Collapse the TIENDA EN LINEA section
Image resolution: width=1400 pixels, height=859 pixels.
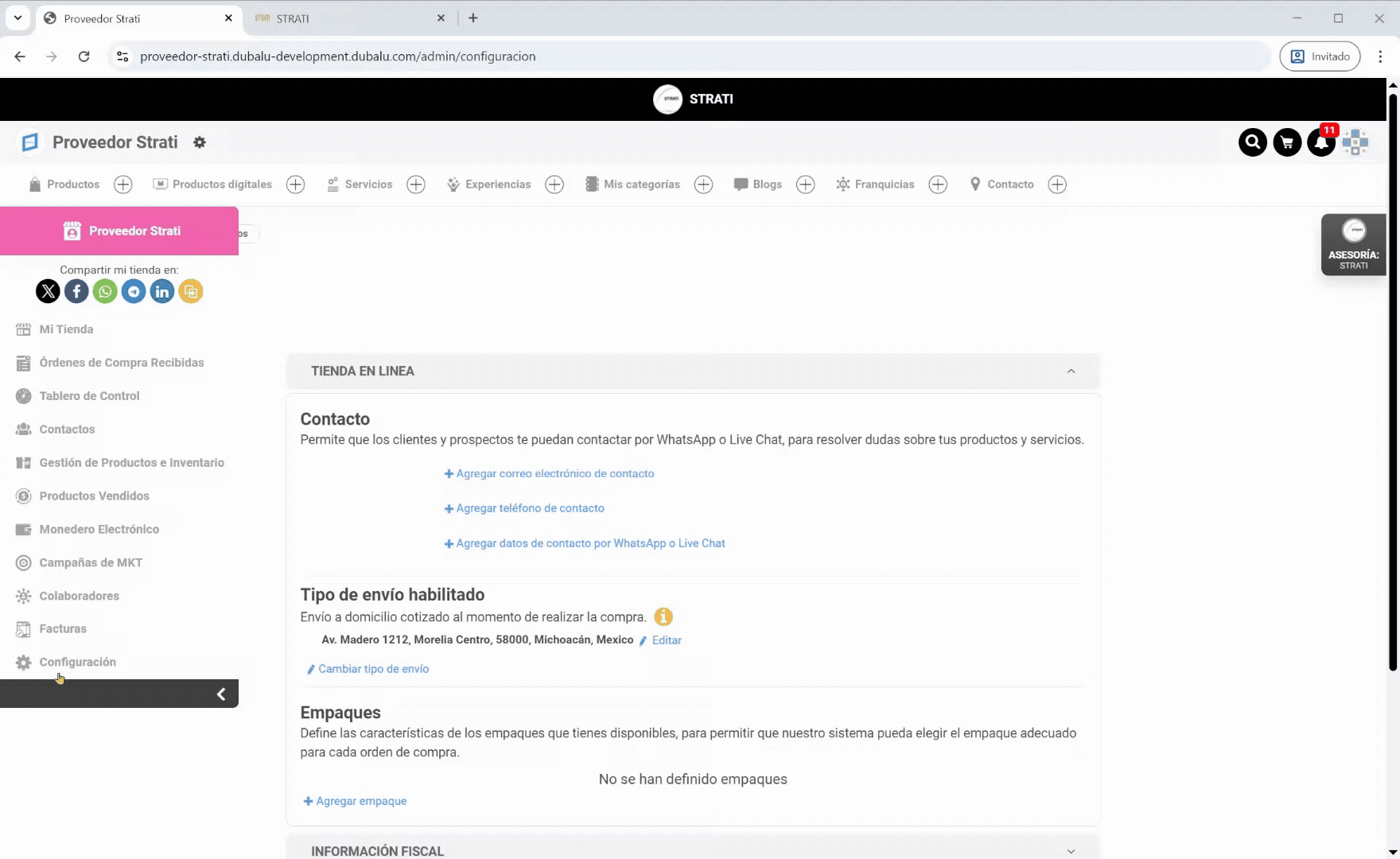[1071, 371]
